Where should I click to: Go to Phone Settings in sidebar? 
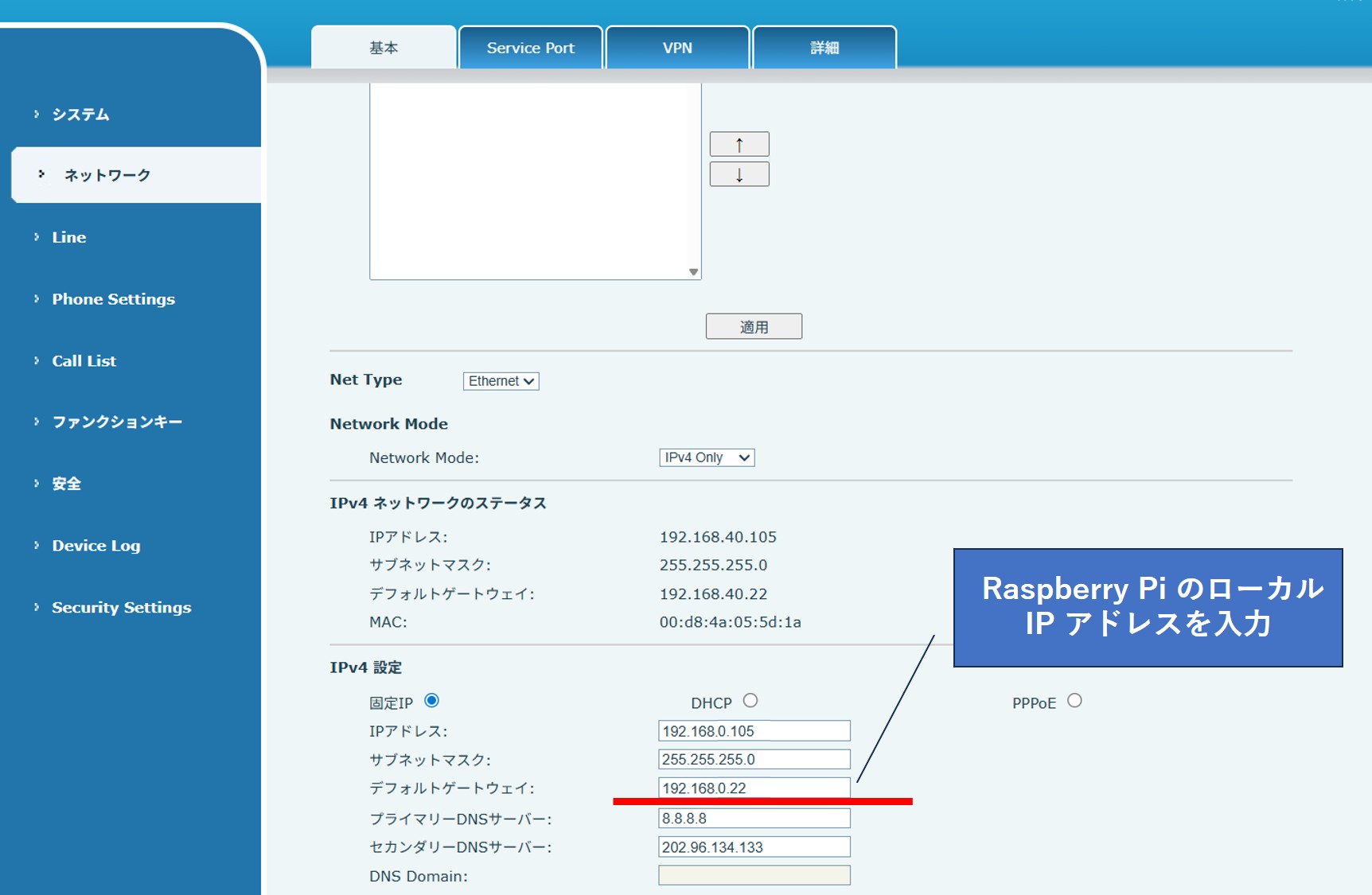click(x=113, y=299)
